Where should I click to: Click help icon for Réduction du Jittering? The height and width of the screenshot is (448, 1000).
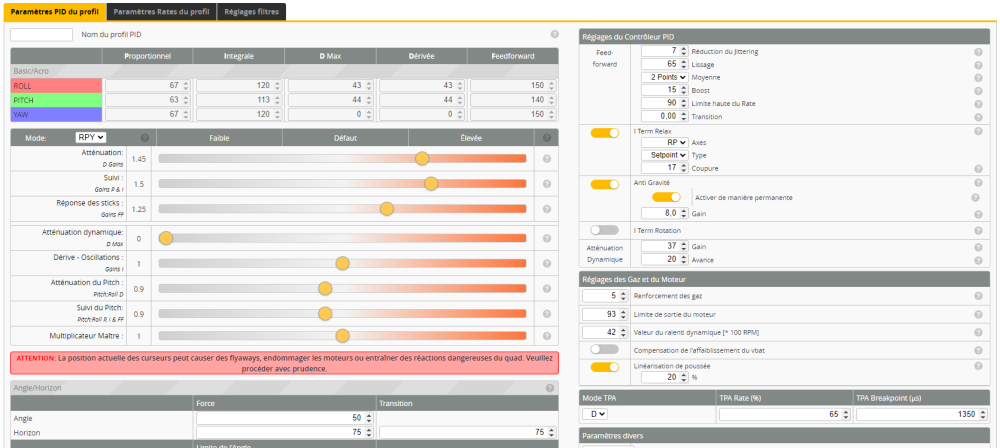(976, 50)
